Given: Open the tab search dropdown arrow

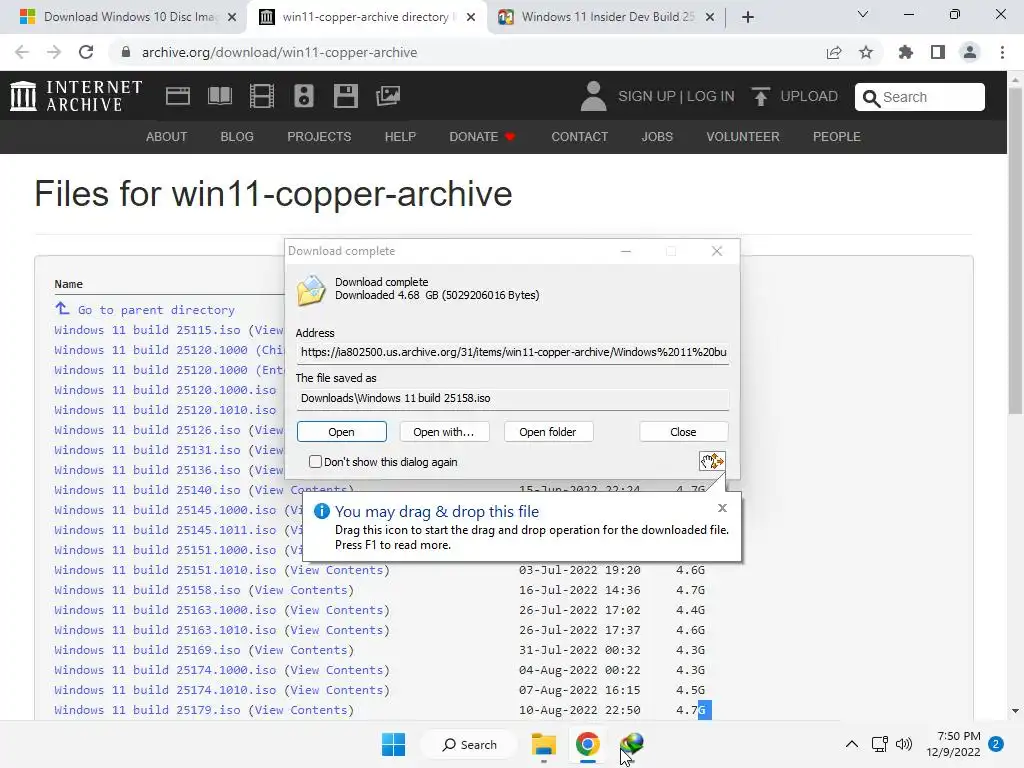Looking at the screenshot, I should click(863, 14).
